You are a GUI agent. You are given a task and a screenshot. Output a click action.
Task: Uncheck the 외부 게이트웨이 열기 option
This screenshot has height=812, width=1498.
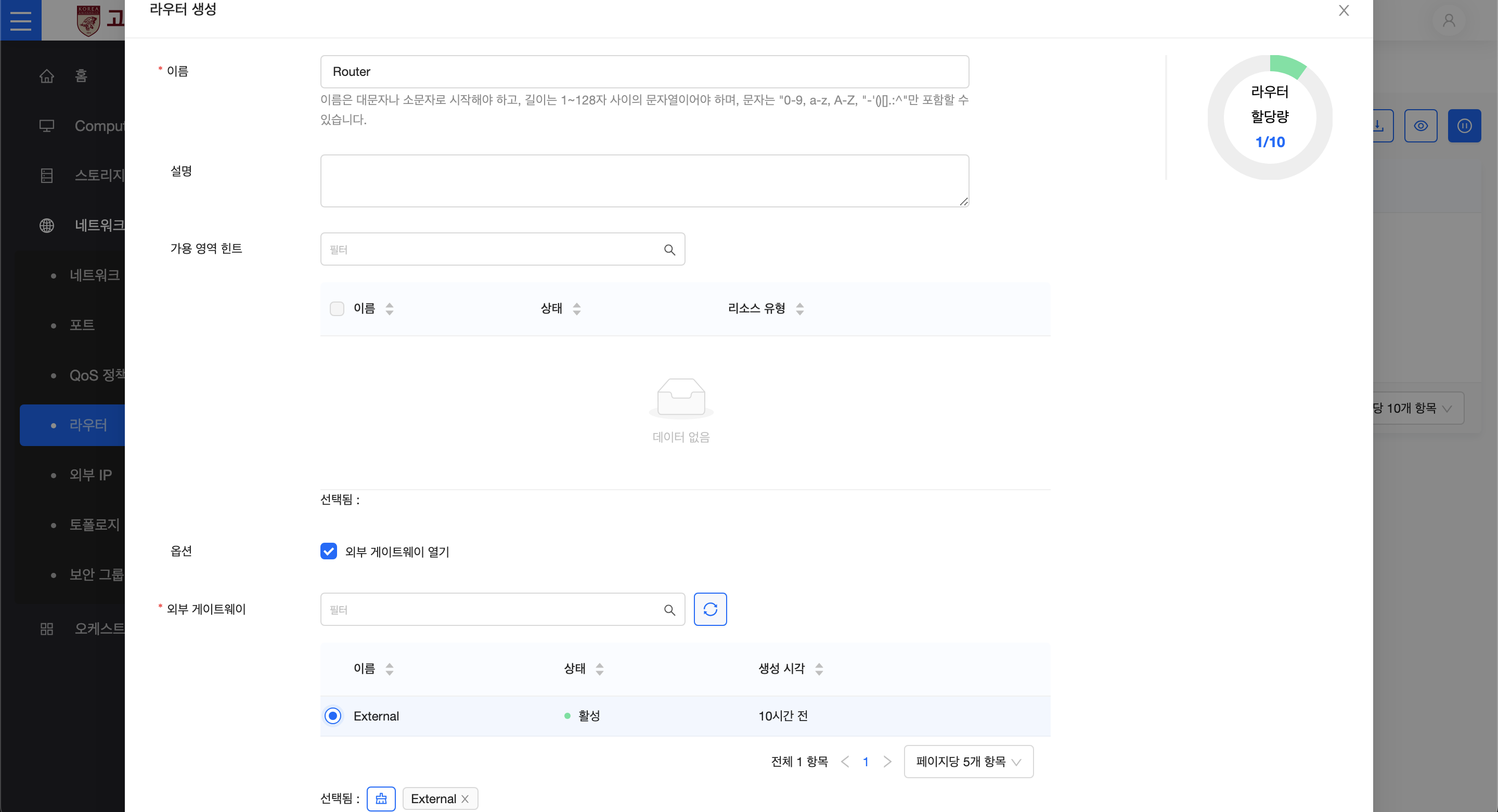coord(329,551)
